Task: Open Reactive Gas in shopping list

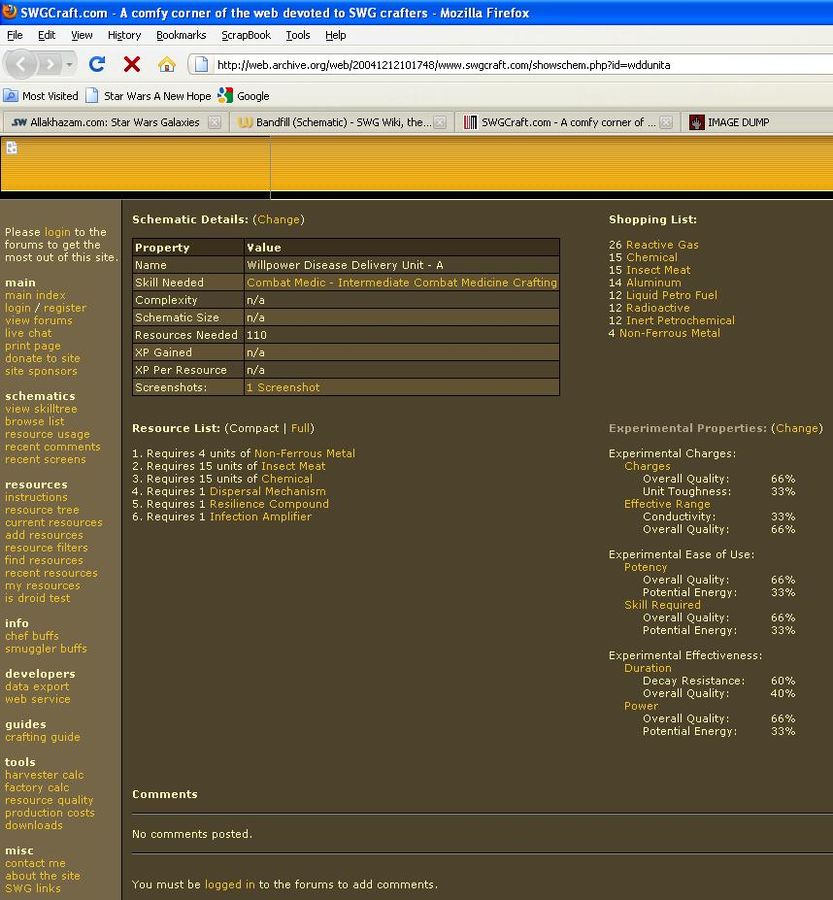Action: click(x=662, y=245)
